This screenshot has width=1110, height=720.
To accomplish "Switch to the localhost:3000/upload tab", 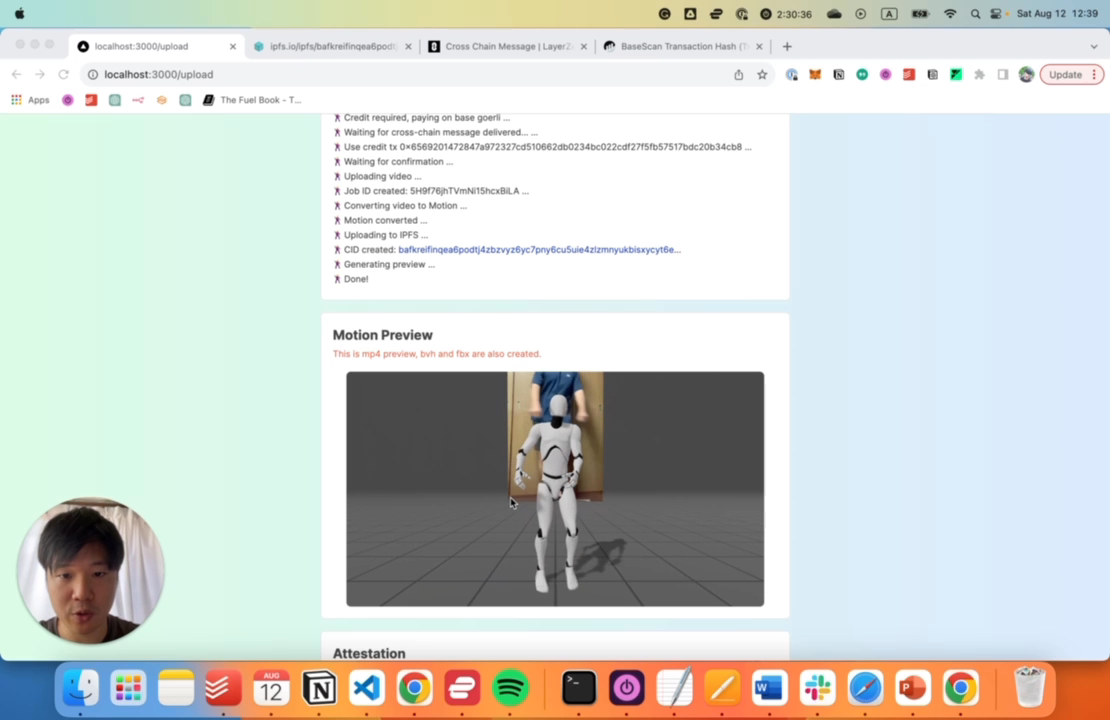I will [x=157, y=46].
